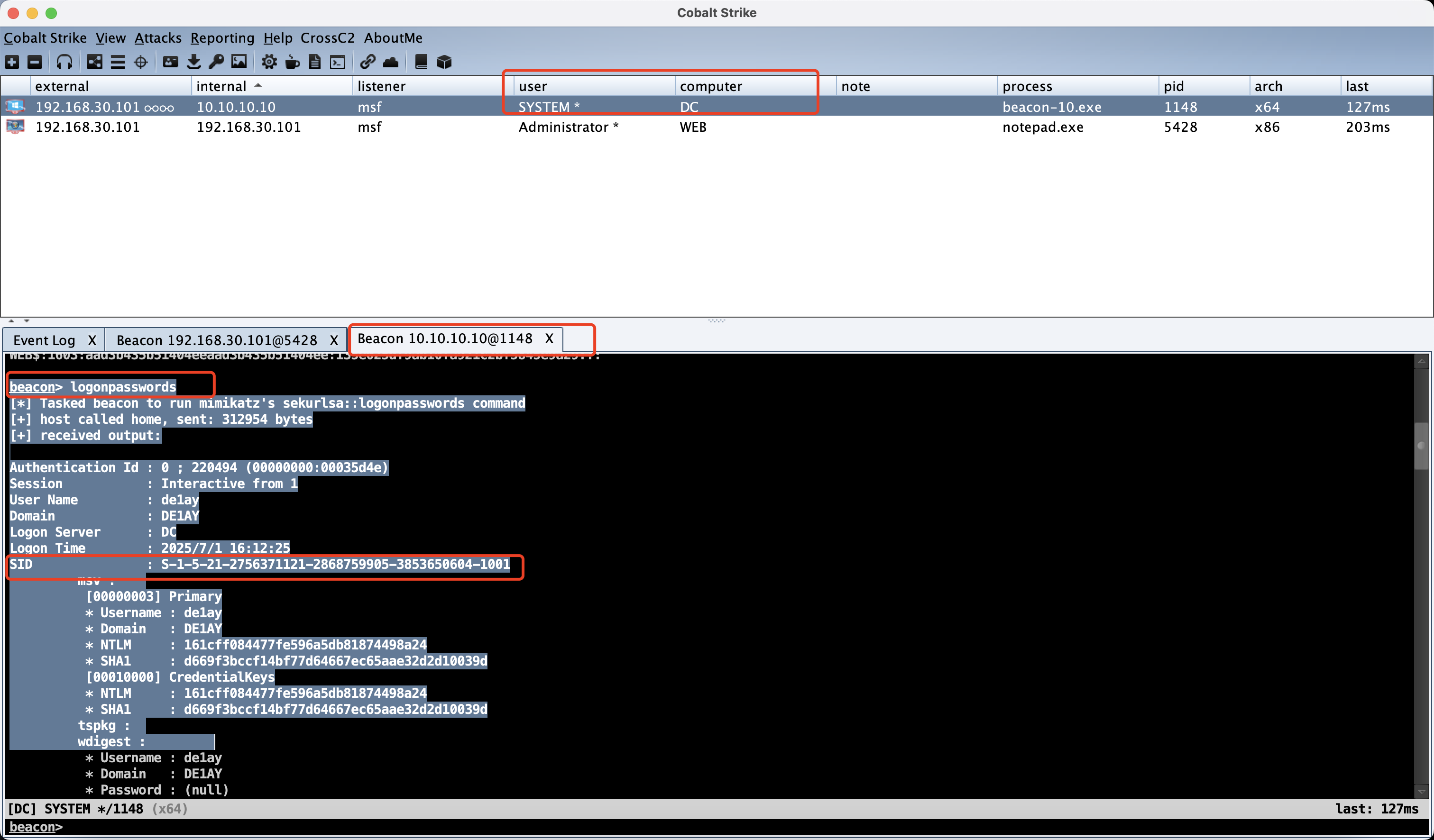Sort sessions by computer column header
1434x840 pixels.
[x=756, y=86]
